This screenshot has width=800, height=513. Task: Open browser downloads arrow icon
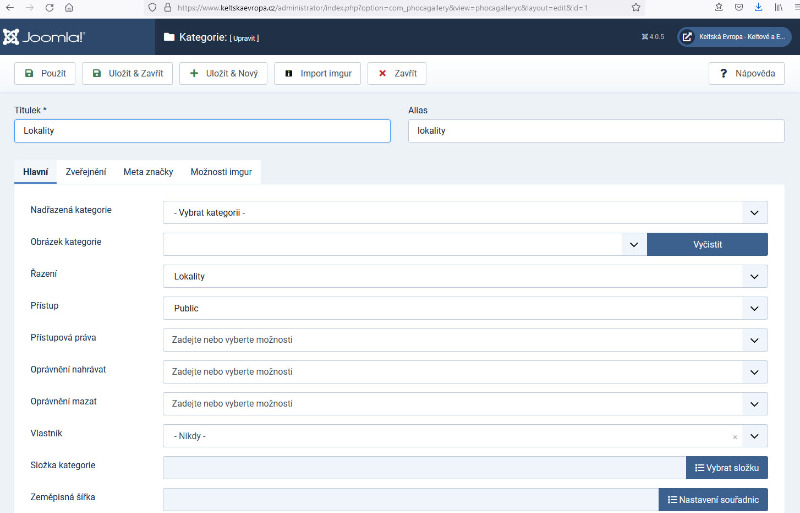click(757, 7)
